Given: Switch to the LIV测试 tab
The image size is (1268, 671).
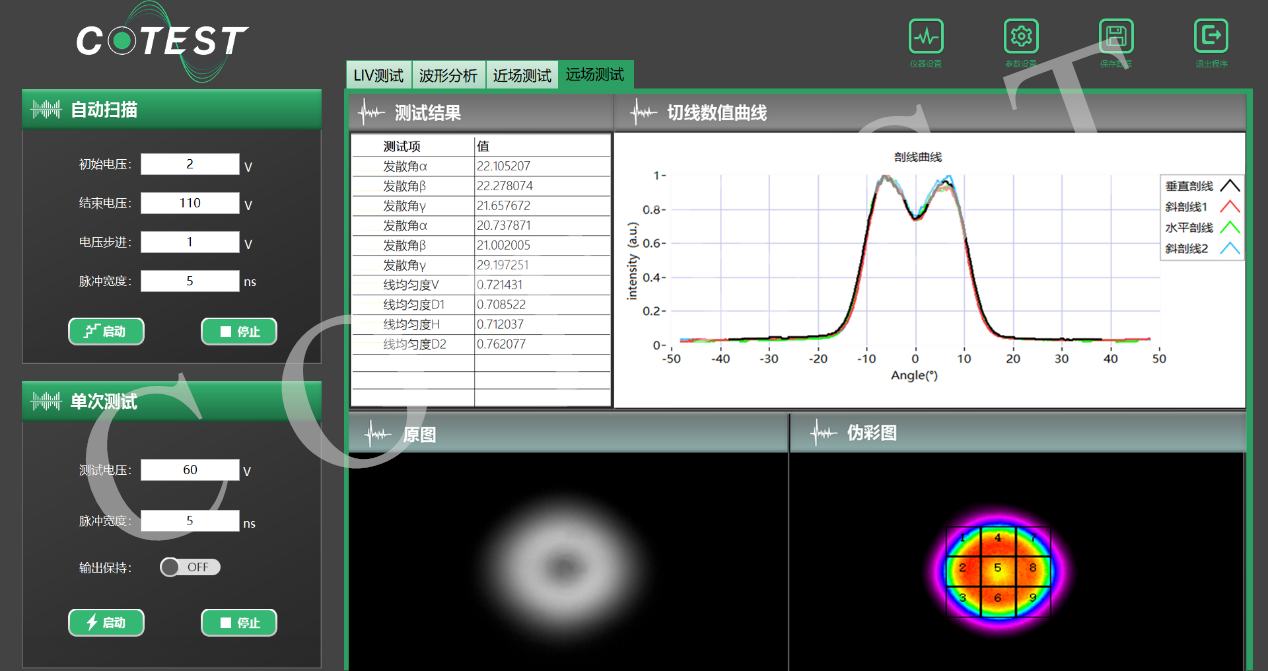Looking at the screenshot, I should pyautogui.click(x=379, y=75).
